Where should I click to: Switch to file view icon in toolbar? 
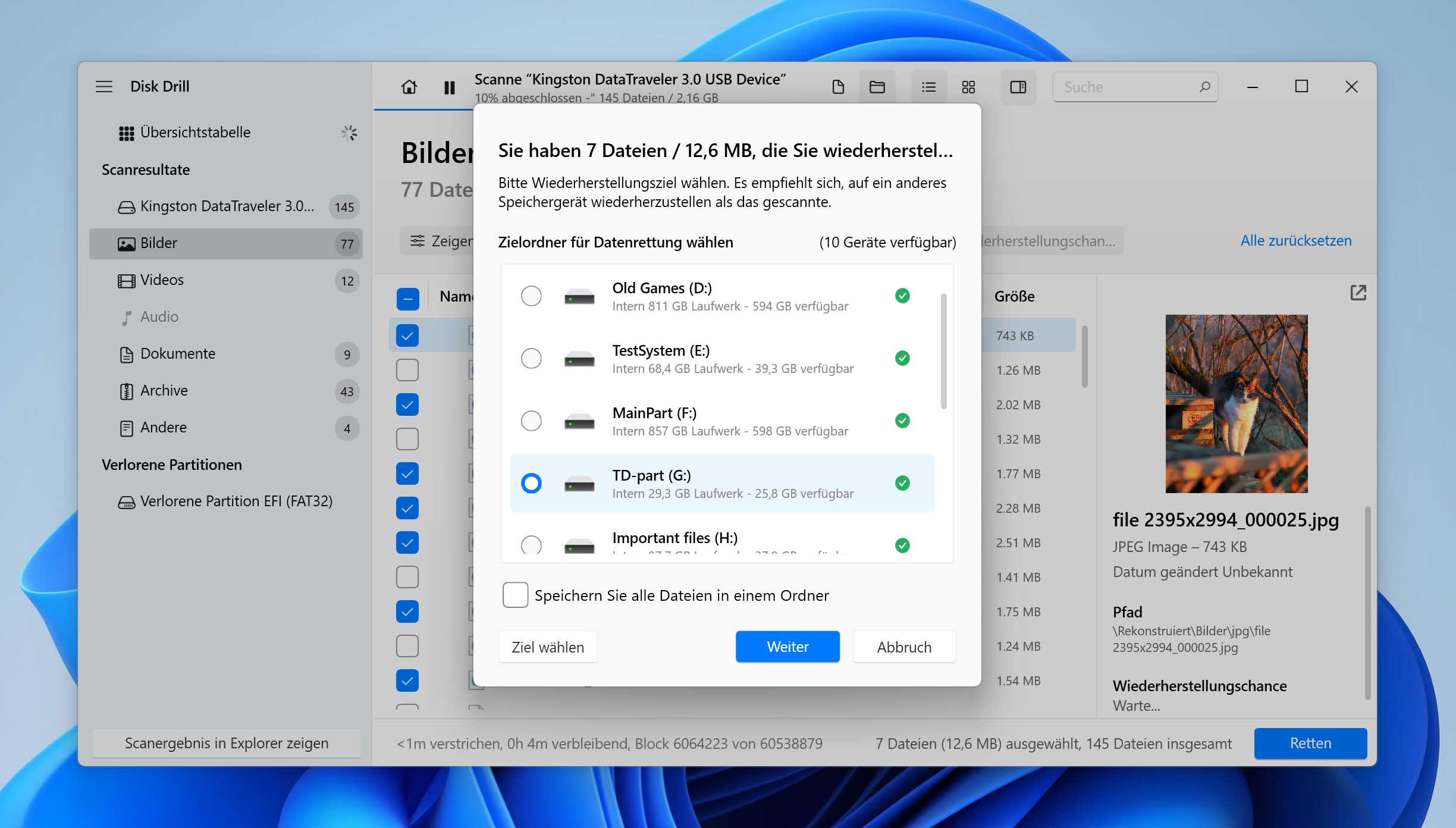838,87
